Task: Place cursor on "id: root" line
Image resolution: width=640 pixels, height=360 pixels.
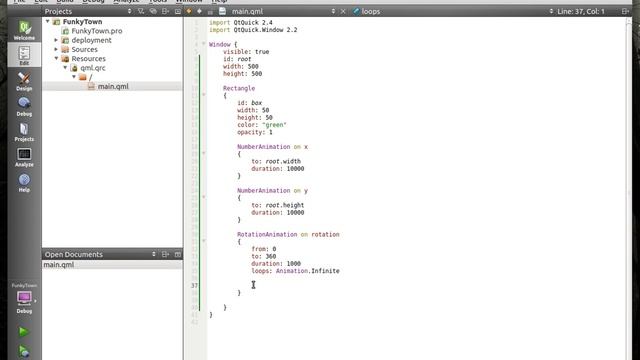Action: [x=237, y=59]
